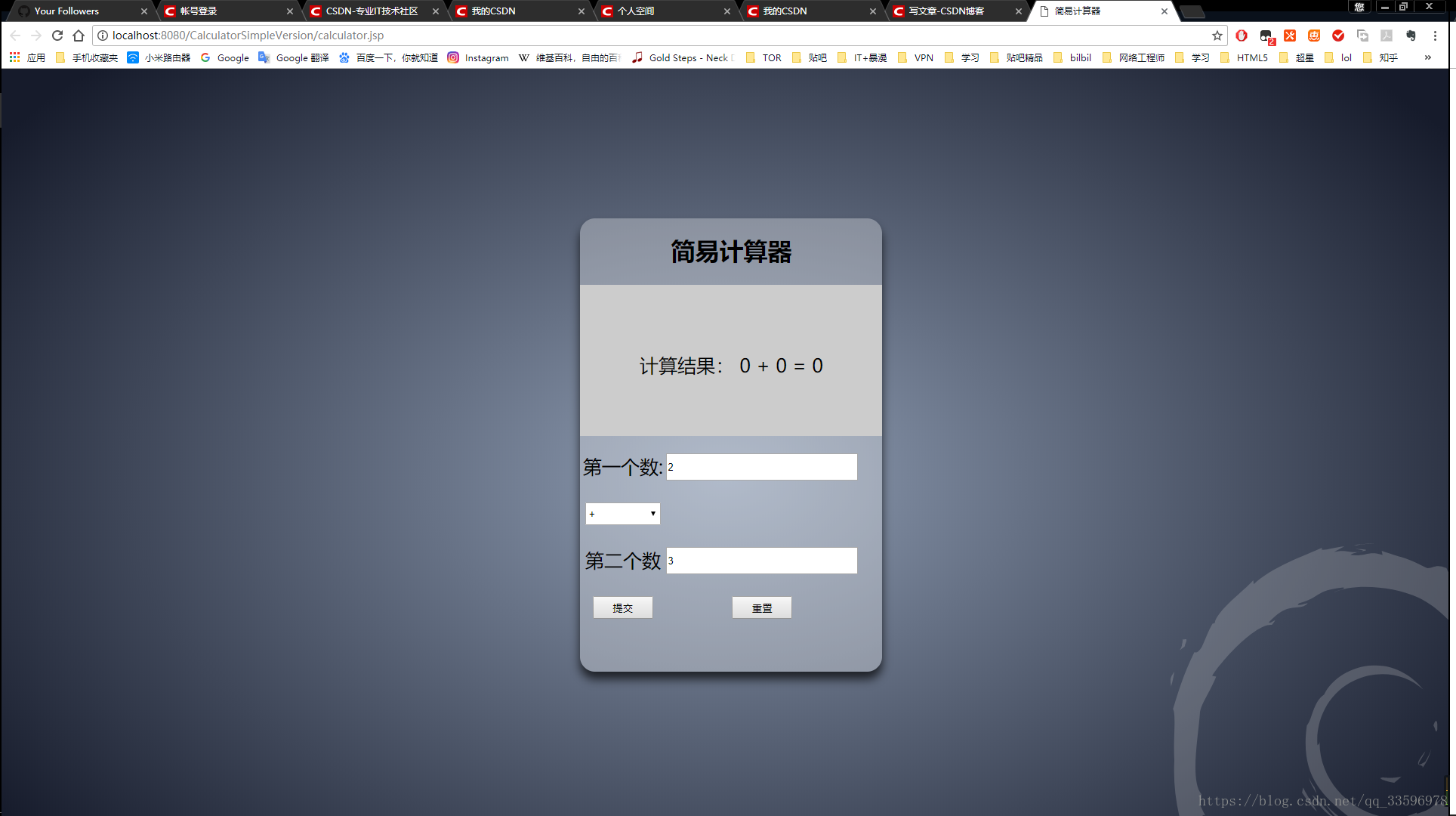Expand the HTML5 bookmark folder
1456x816 pixels.
click(x=1244, y=57)
